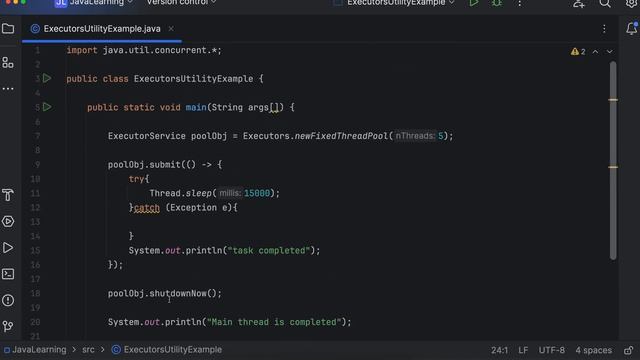Open Code With Me add-user icon
This screenshot has height=360, width=640.
coord(579,4)
